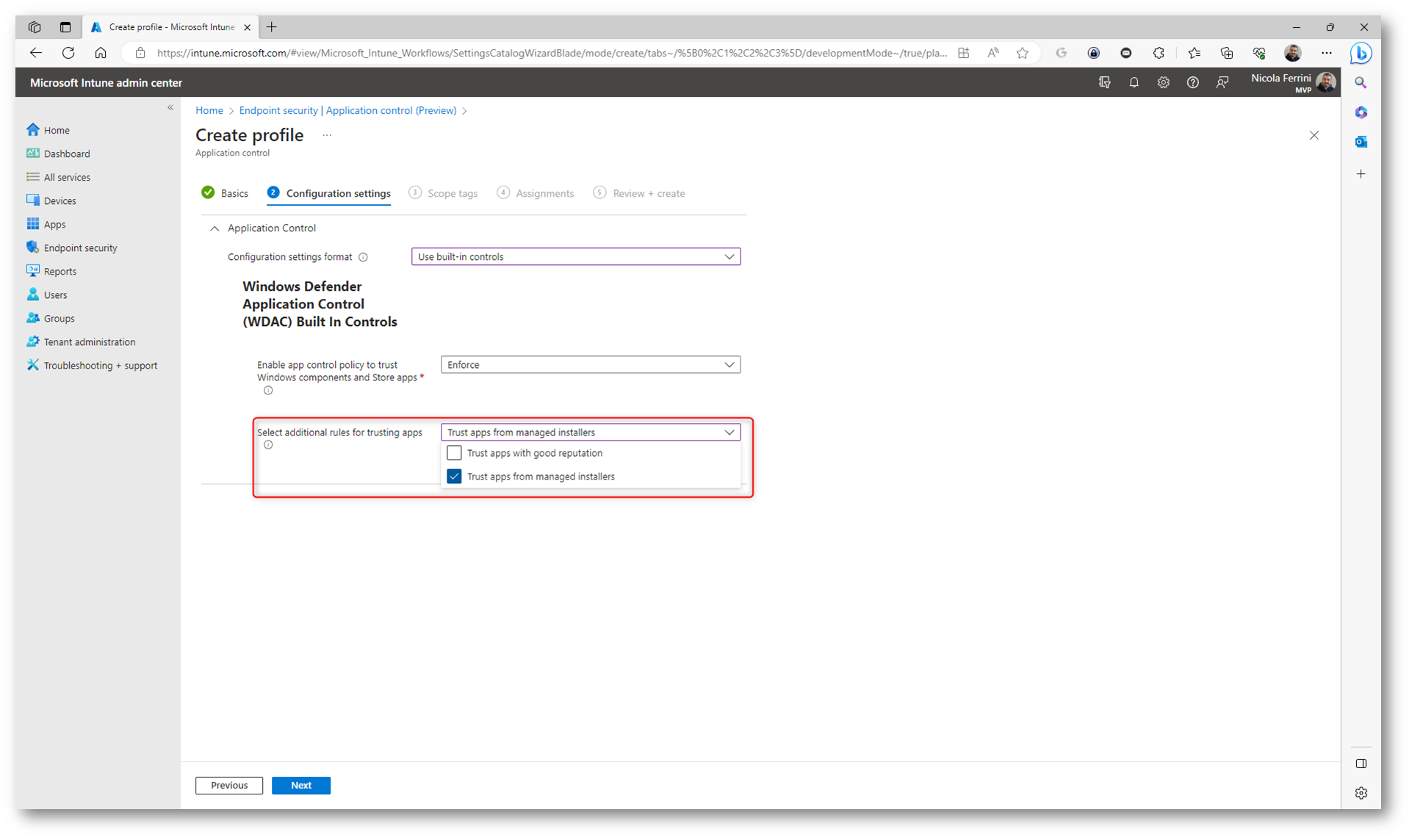Viewport: 1412px width, 840px height.
Task: Switch to the Scope tags step
Action: tap(443, 193)
